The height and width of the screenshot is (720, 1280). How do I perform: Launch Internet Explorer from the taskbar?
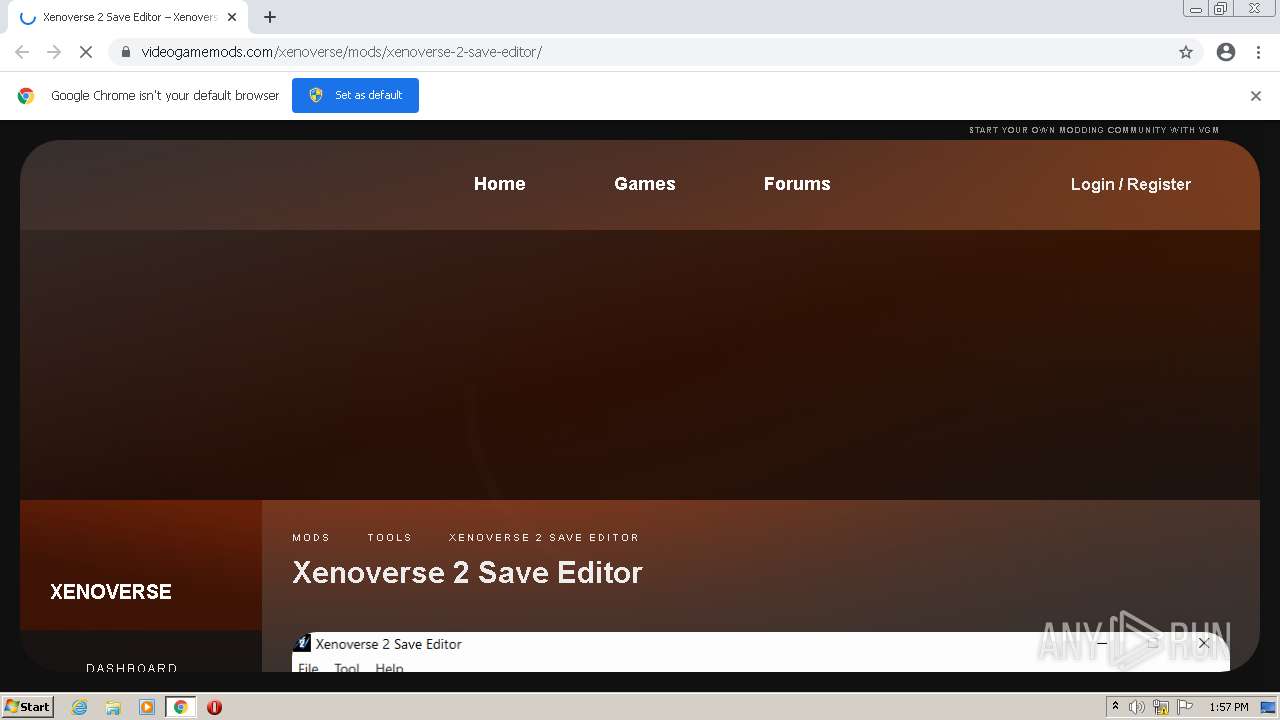[x=80, y=707]
